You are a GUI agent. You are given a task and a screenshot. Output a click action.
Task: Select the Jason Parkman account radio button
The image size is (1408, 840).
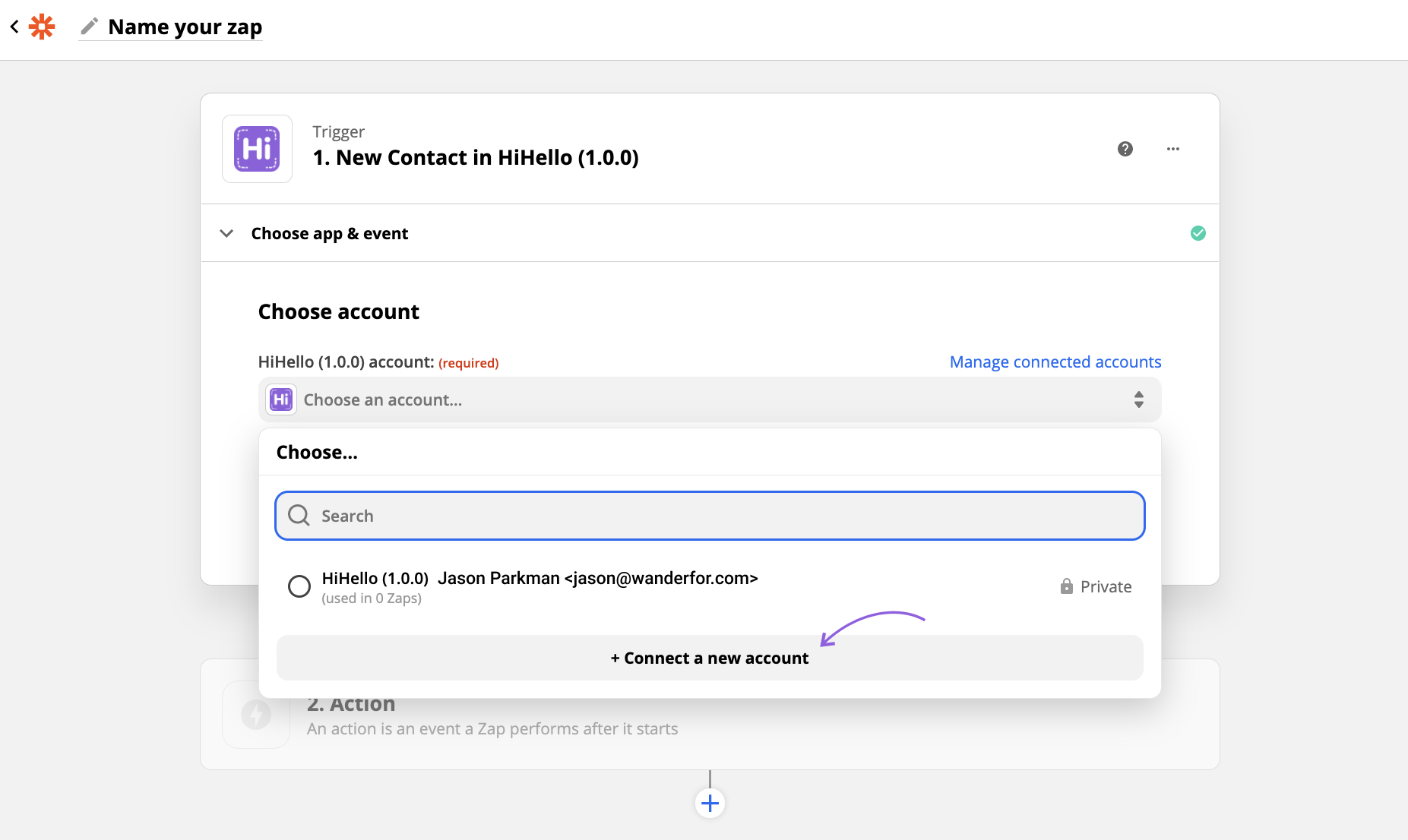[299, 586]
